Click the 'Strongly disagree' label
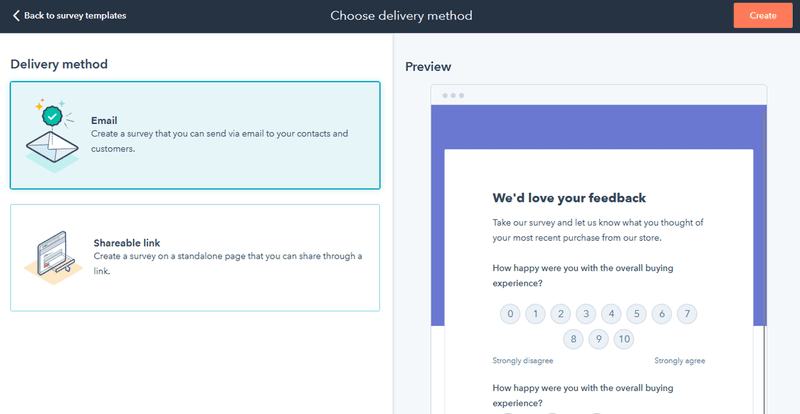Screen dimensions: 800x414 [522, 361]
